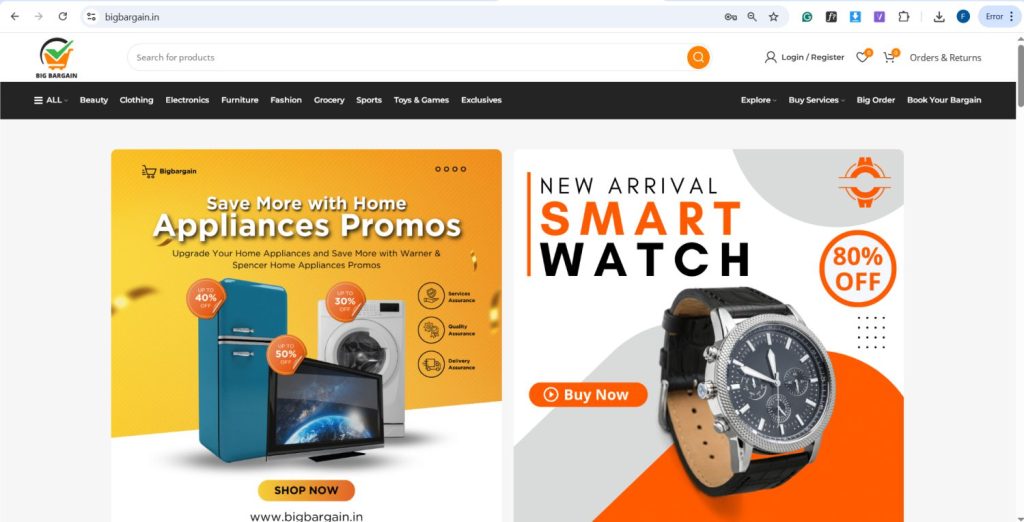Open the Electronics category
This screenshot has height=522, width=1024.
(187, 100)
